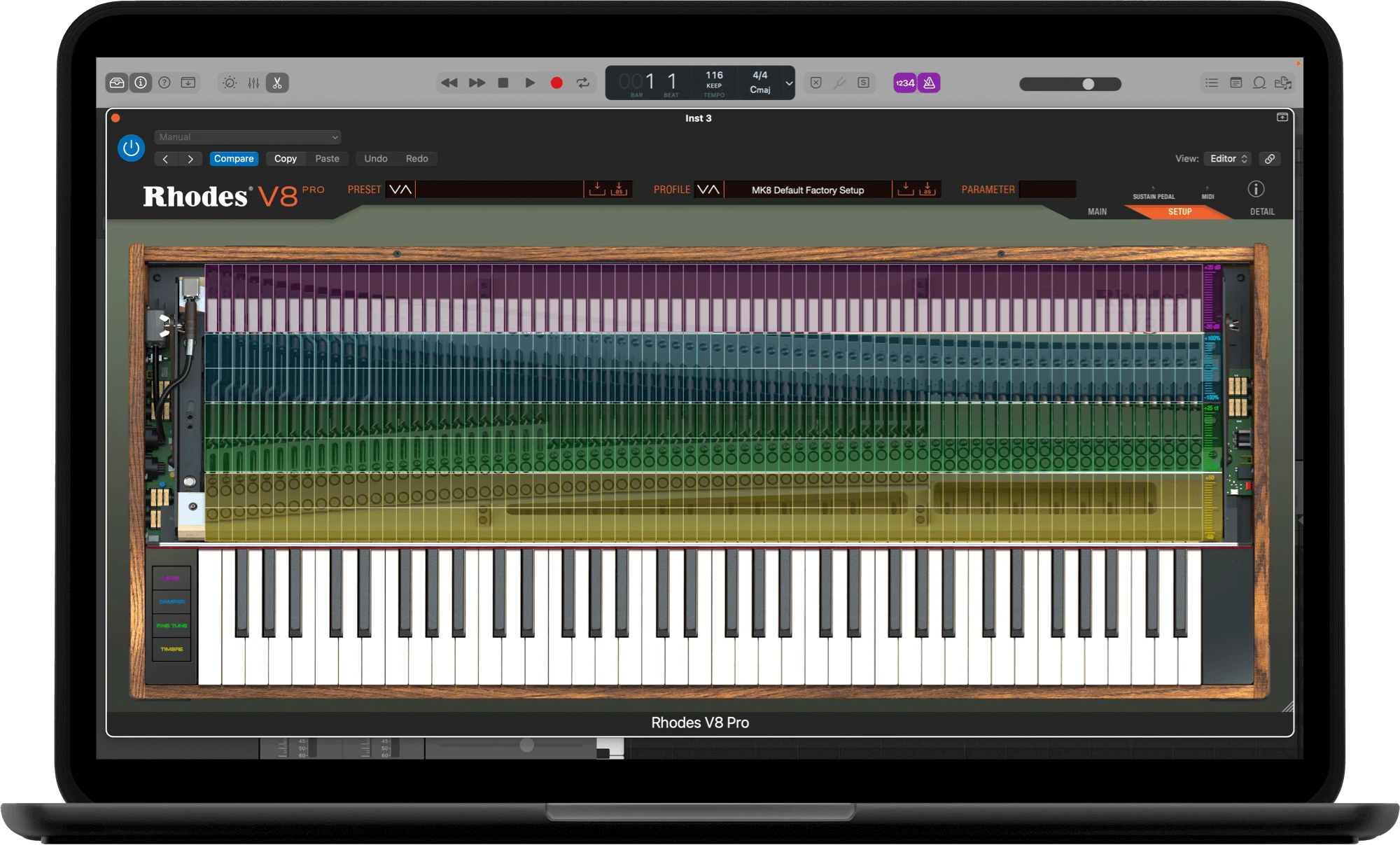Disable the 1234 count-in button

tap(905, 83)
